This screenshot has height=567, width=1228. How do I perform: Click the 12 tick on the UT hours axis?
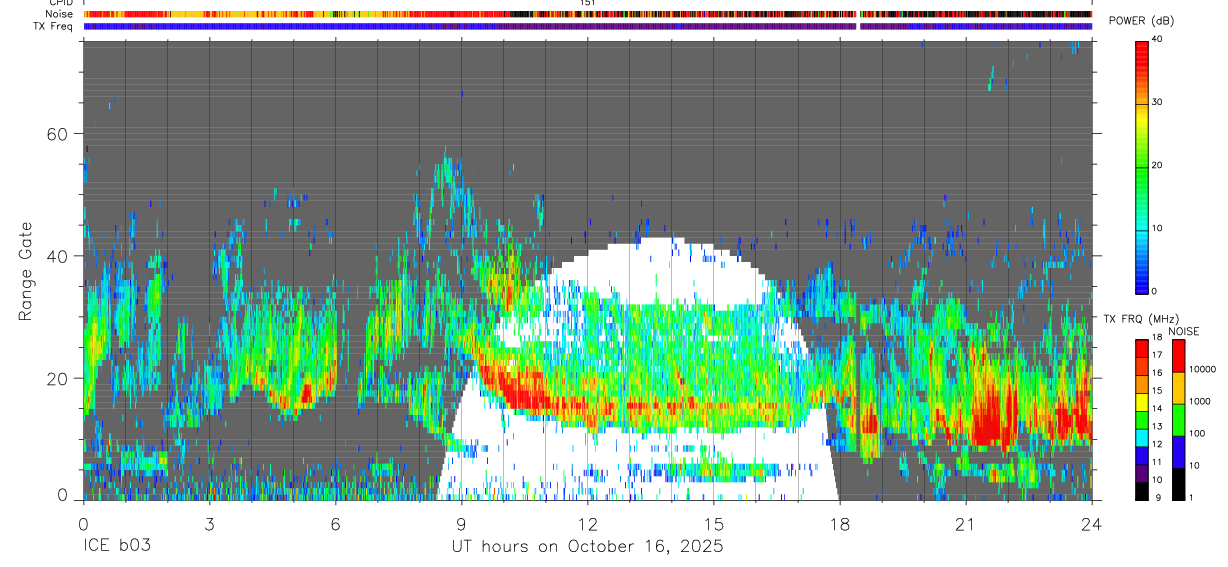coord(588,524)
